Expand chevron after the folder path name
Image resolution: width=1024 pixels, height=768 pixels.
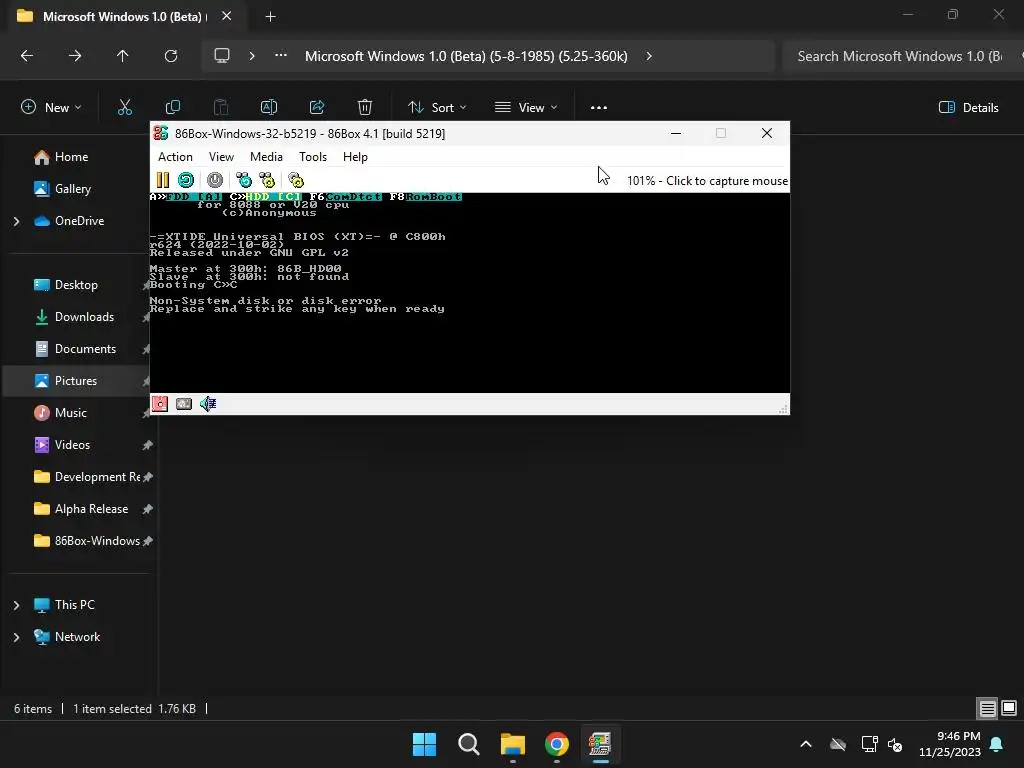(x=648, y=56)
